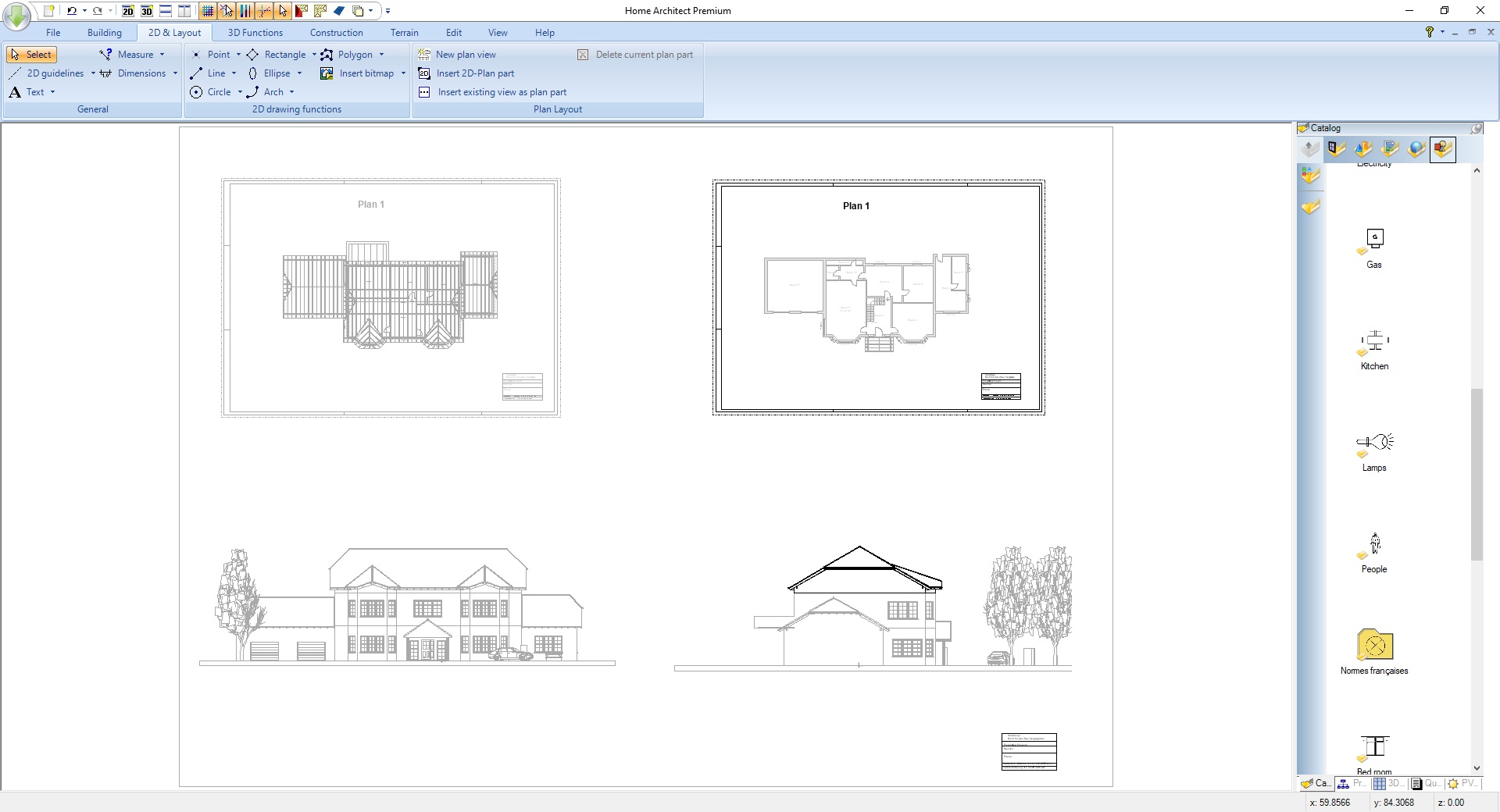Expand the Dimensions dropdown

point(175,73)
